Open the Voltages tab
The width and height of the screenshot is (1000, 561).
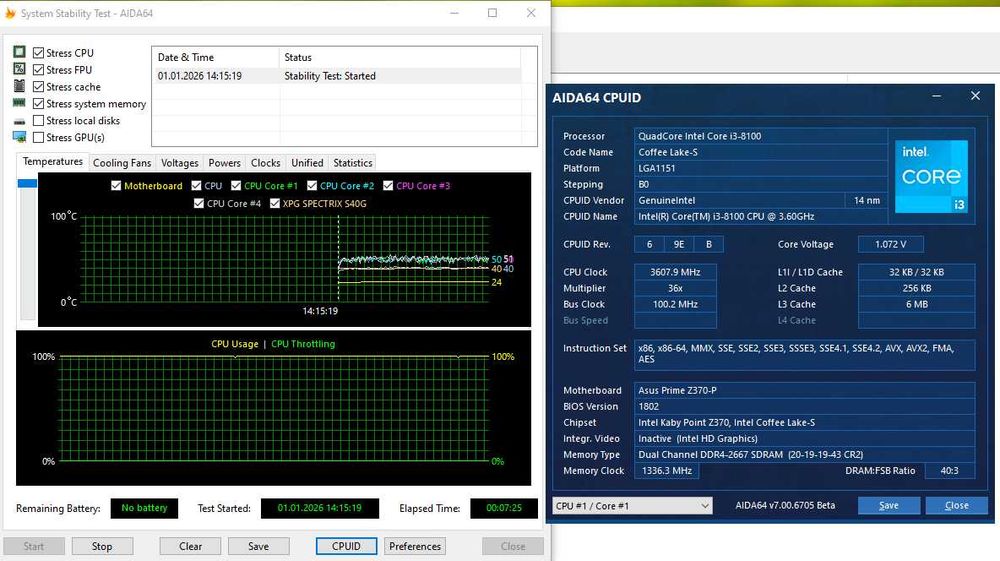179,163
